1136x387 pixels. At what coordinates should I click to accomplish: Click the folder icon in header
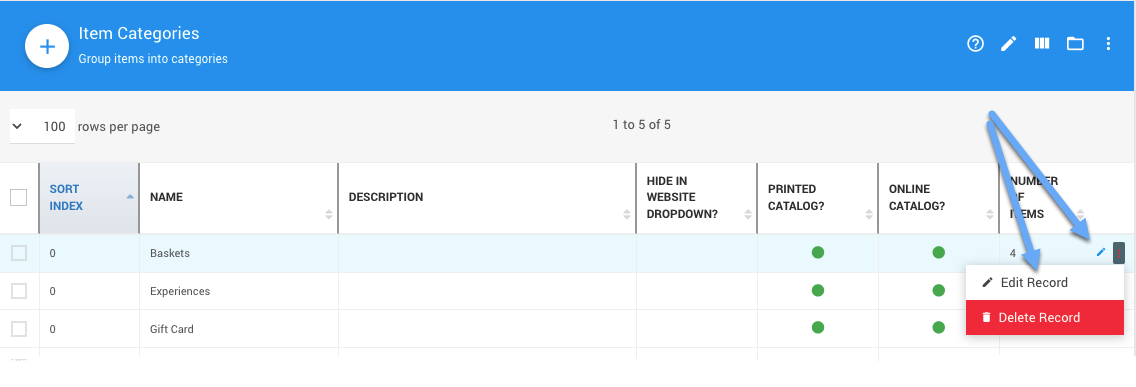1075,44
